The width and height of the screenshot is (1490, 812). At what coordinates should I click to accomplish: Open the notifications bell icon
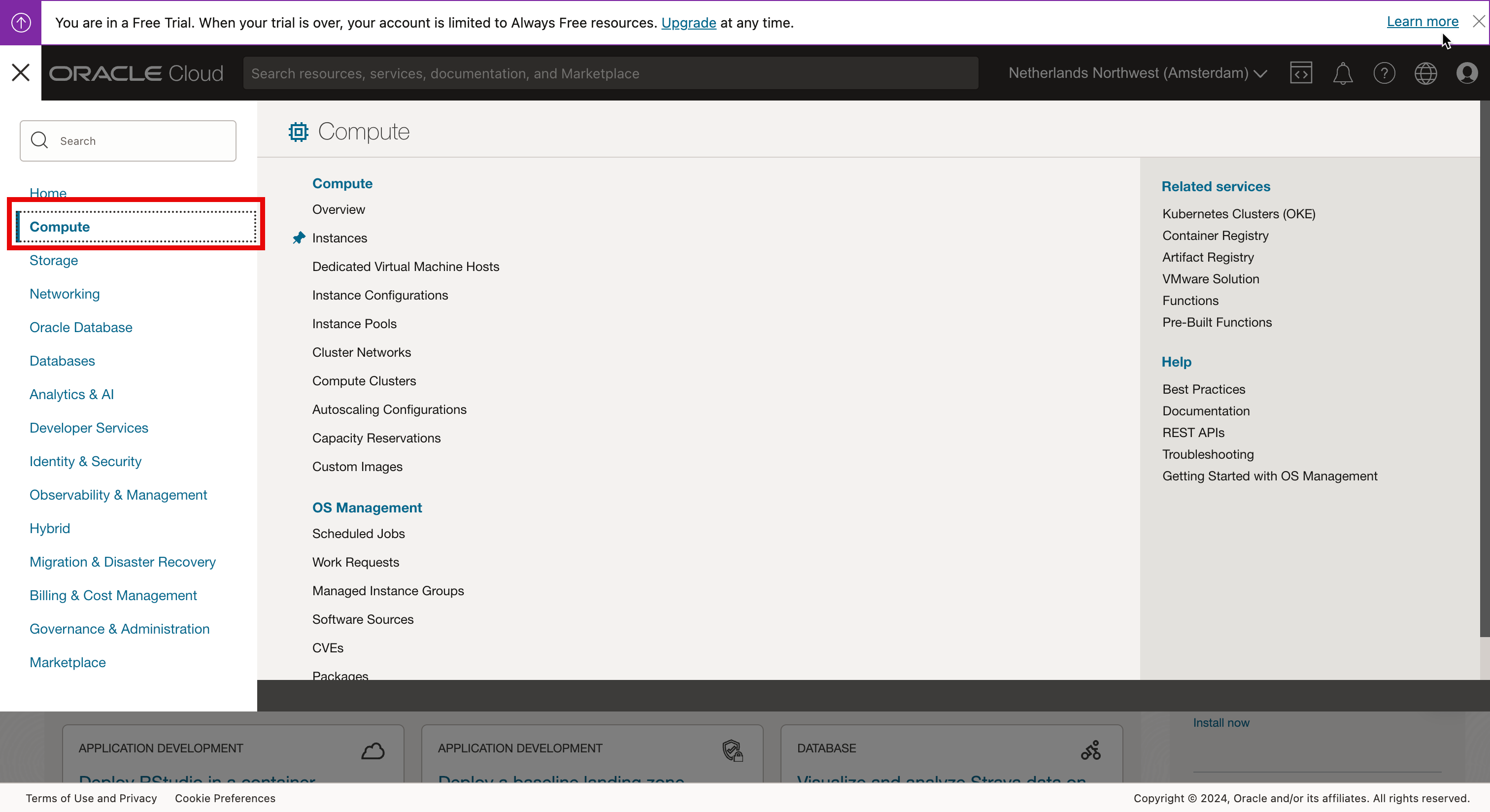(x=1343, y=73)
